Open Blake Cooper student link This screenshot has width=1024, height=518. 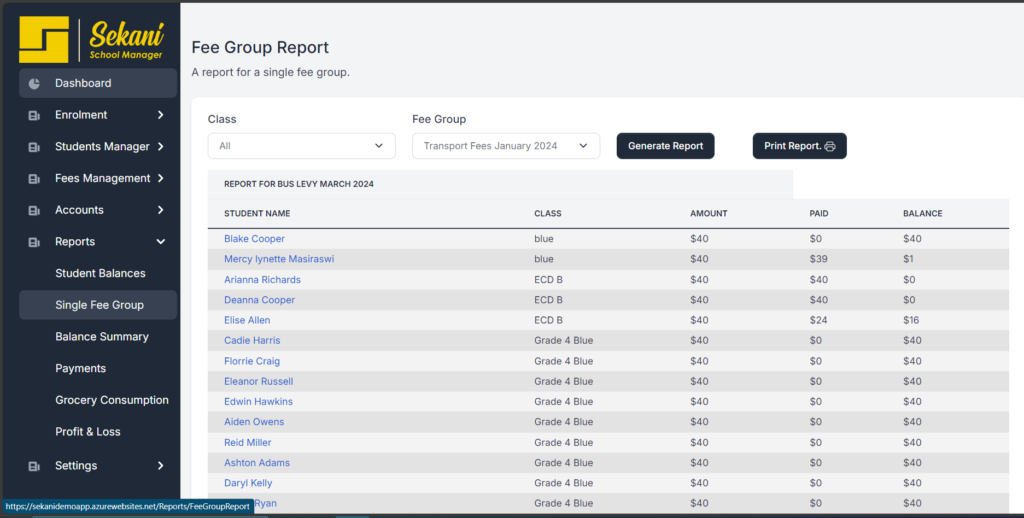(254, 239)
